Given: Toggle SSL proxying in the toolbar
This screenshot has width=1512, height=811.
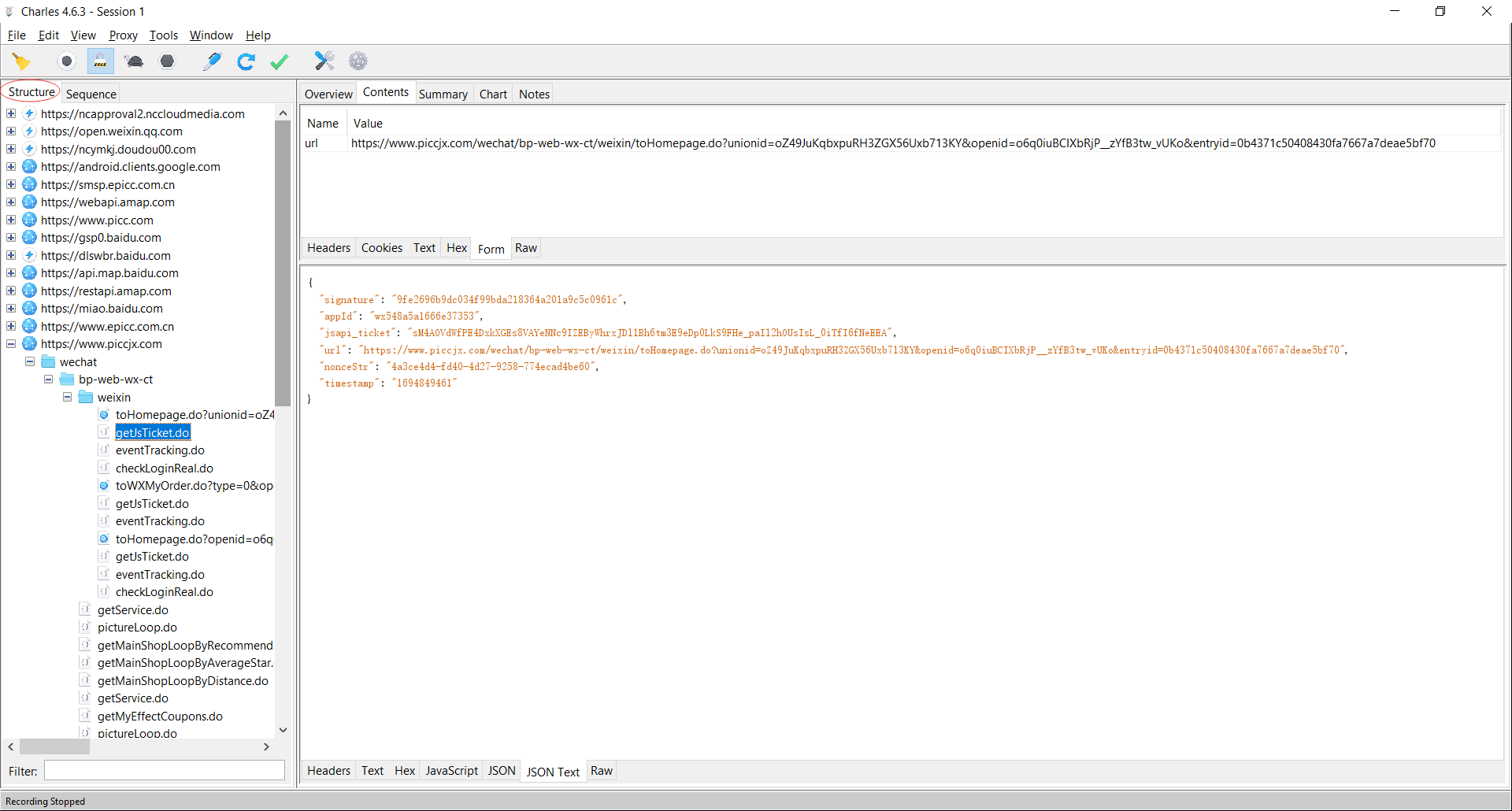Looking at the screenshot, I should (101, 61).
